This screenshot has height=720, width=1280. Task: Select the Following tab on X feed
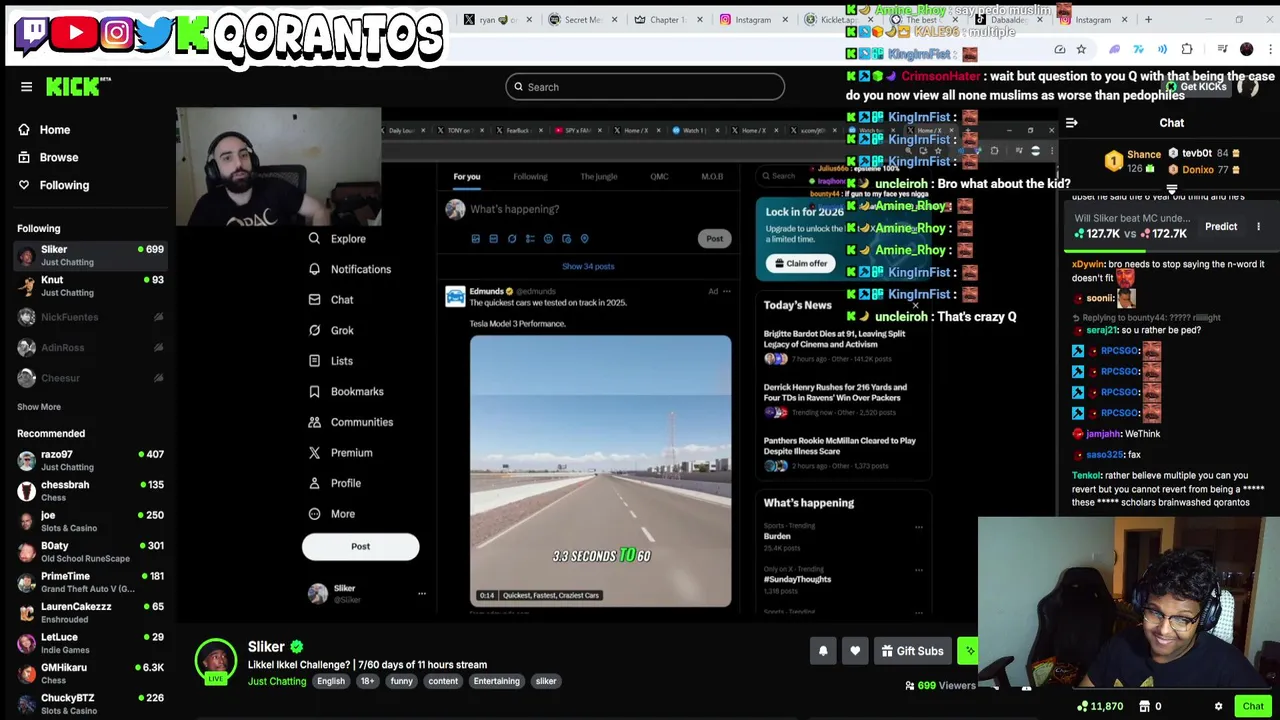(x=530, y=177)
